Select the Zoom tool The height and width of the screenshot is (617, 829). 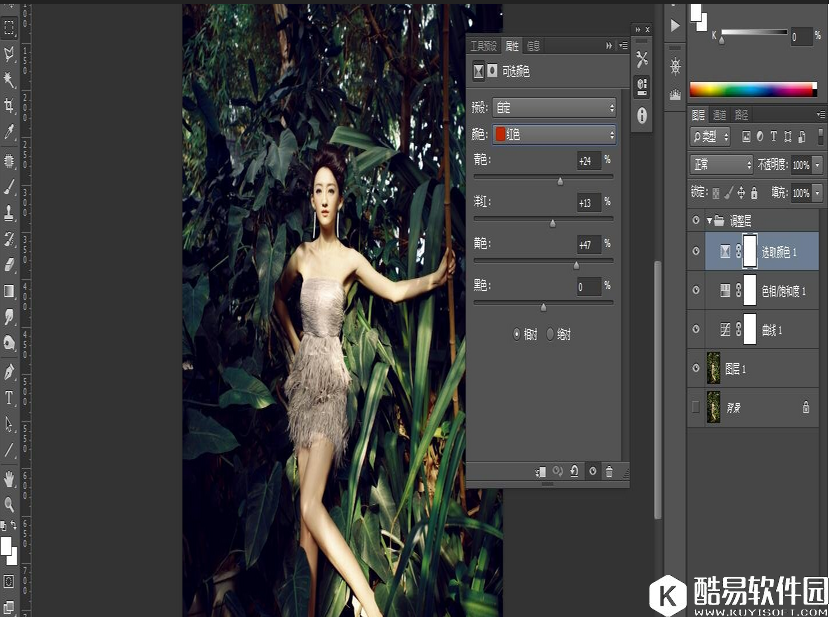[11, 505]
